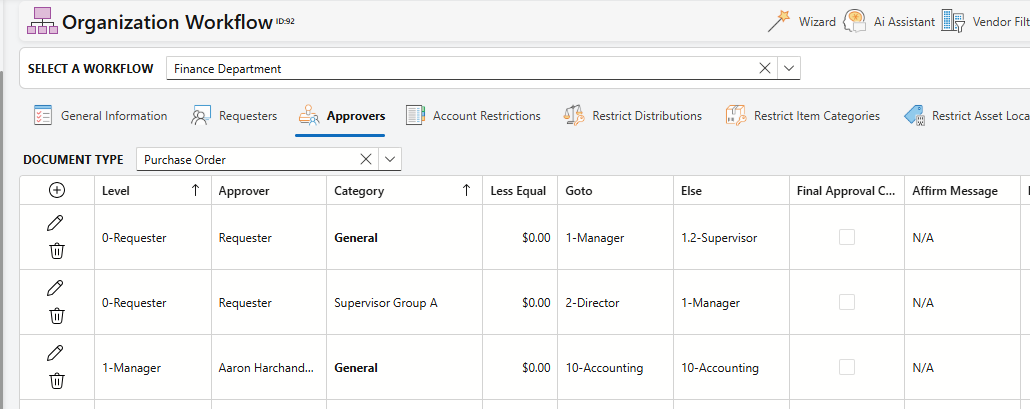Sort by the Category column header
The image size is (1030, 409).
[x=359, y=191]
